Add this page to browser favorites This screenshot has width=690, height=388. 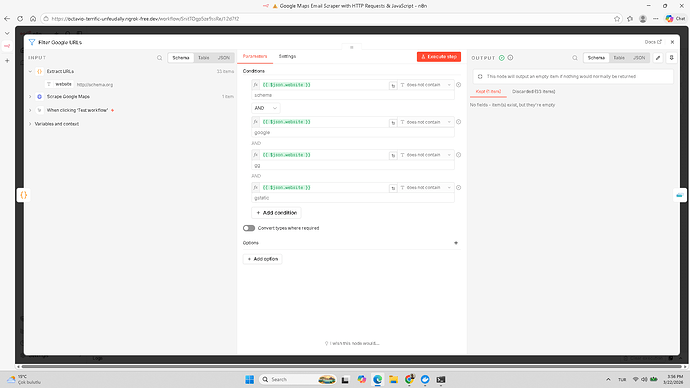click(617, 18)
